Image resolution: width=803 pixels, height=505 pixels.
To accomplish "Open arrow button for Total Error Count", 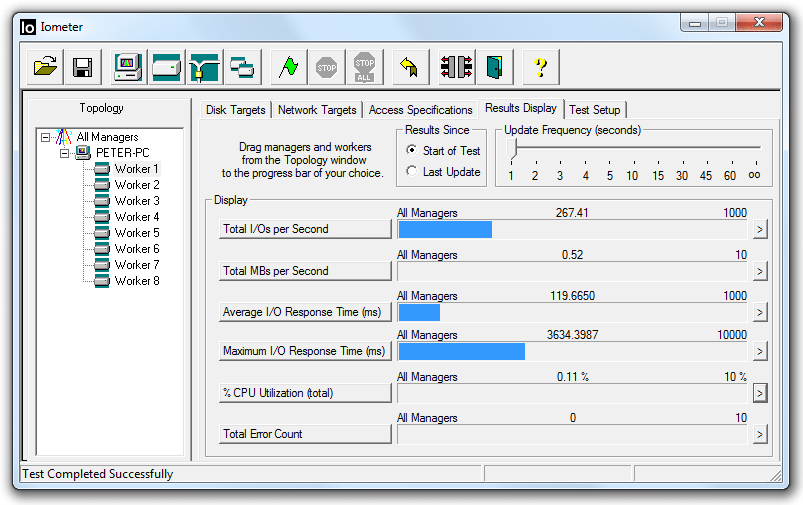I will pos(760,434).
